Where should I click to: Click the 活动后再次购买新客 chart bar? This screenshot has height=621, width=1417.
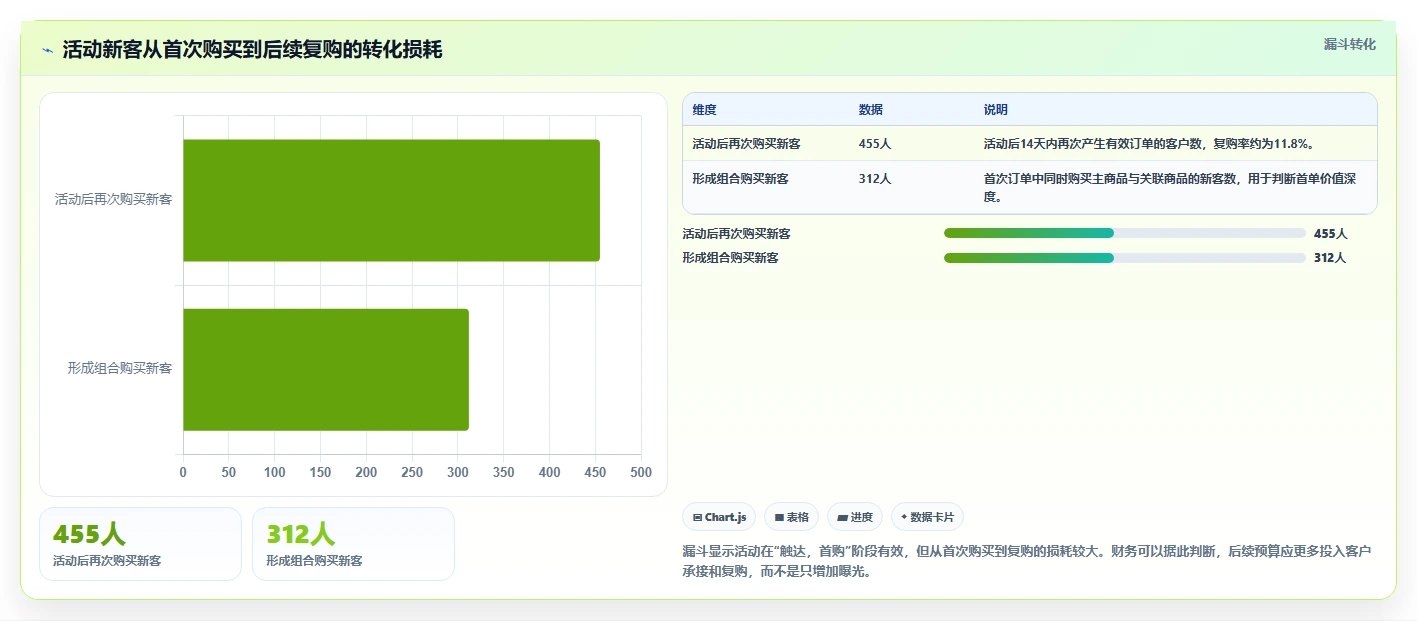tap(391, 200)
